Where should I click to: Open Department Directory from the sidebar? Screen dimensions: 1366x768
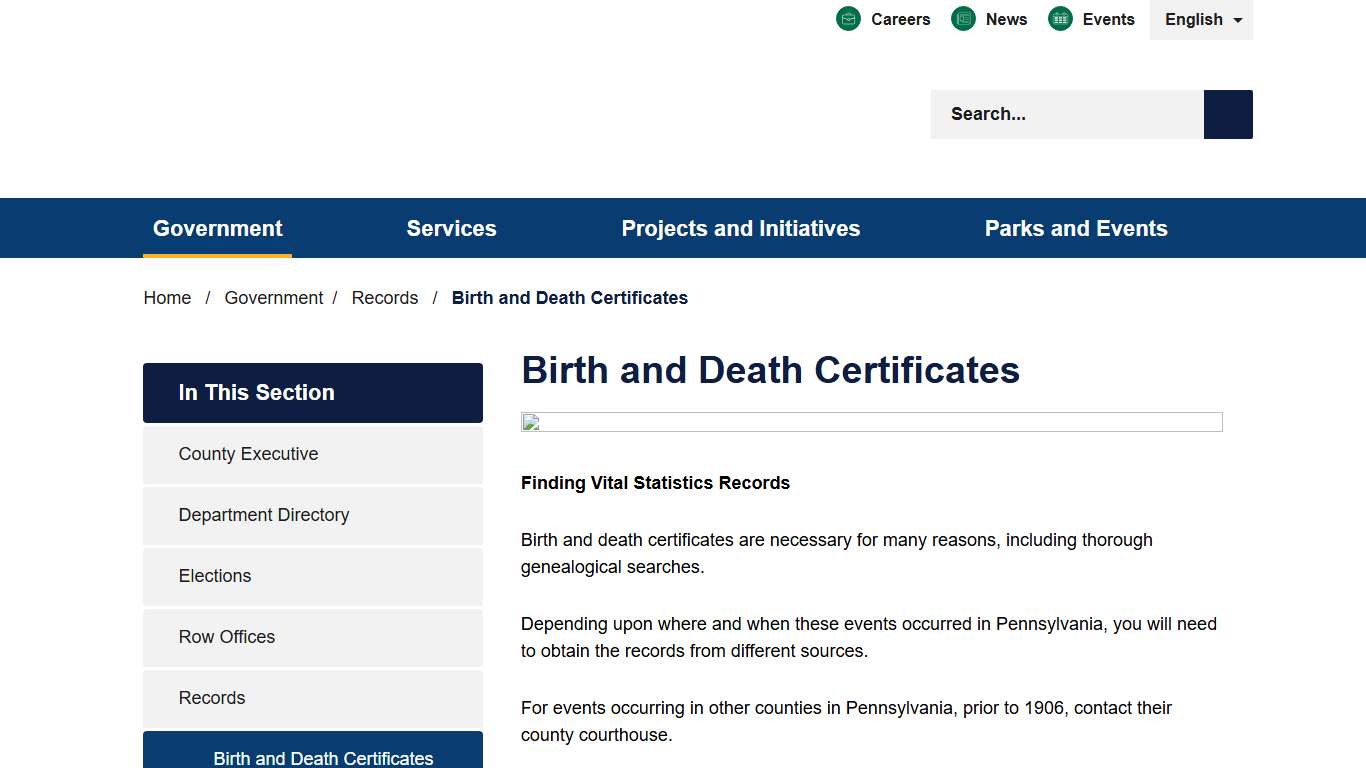(x=263, y=515)
